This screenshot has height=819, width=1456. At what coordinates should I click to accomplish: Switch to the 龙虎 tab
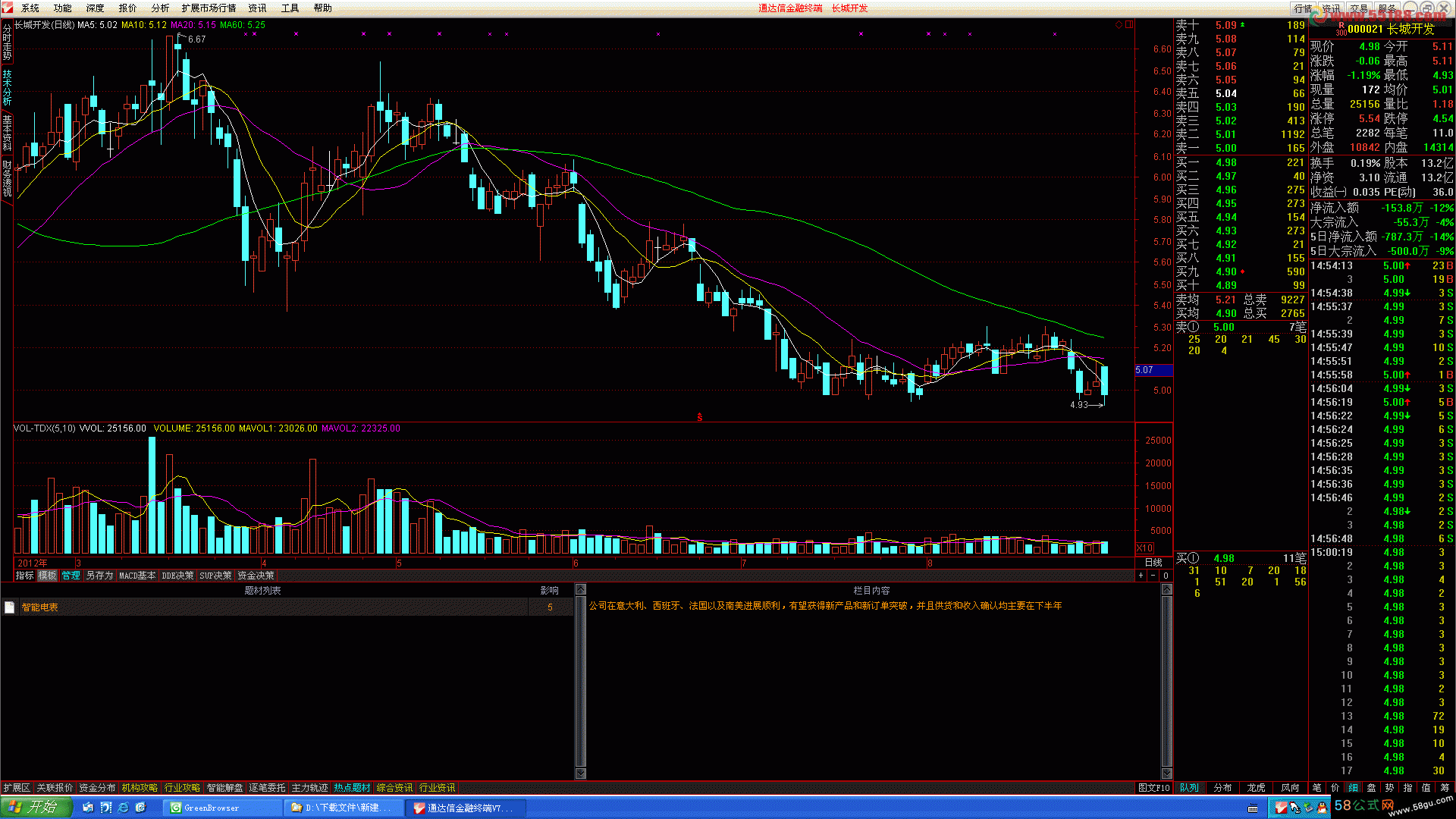[1256, 788]
